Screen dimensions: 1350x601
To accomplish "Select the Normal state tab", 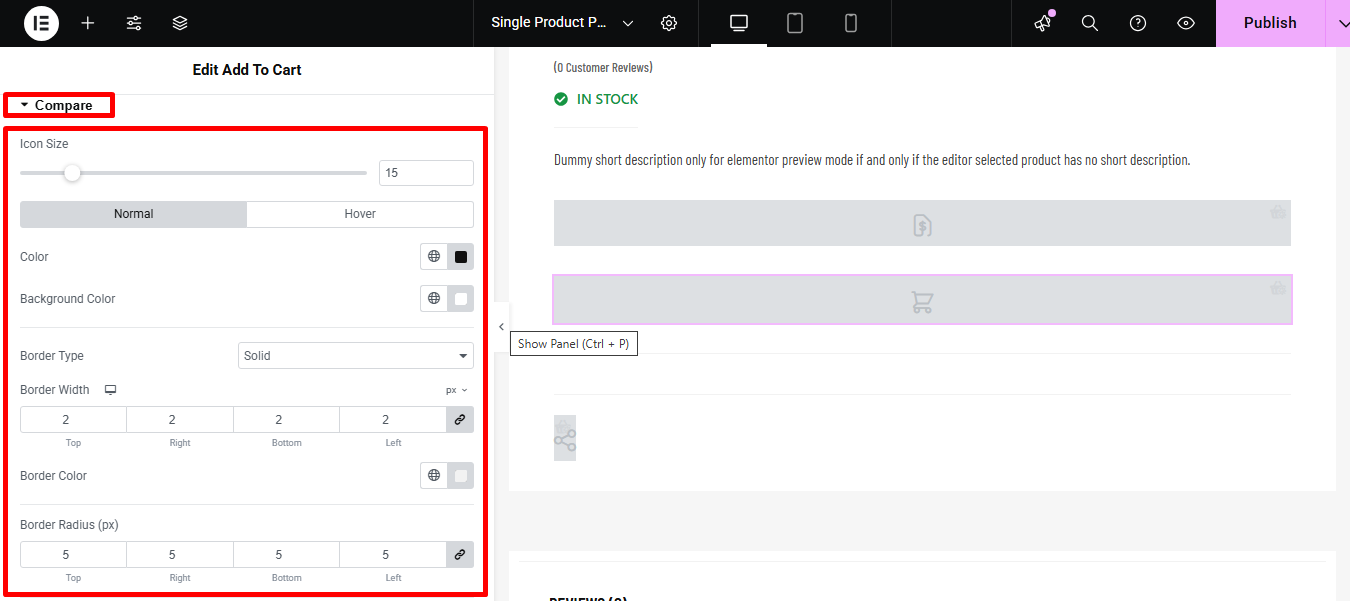I will click(134, 214).
